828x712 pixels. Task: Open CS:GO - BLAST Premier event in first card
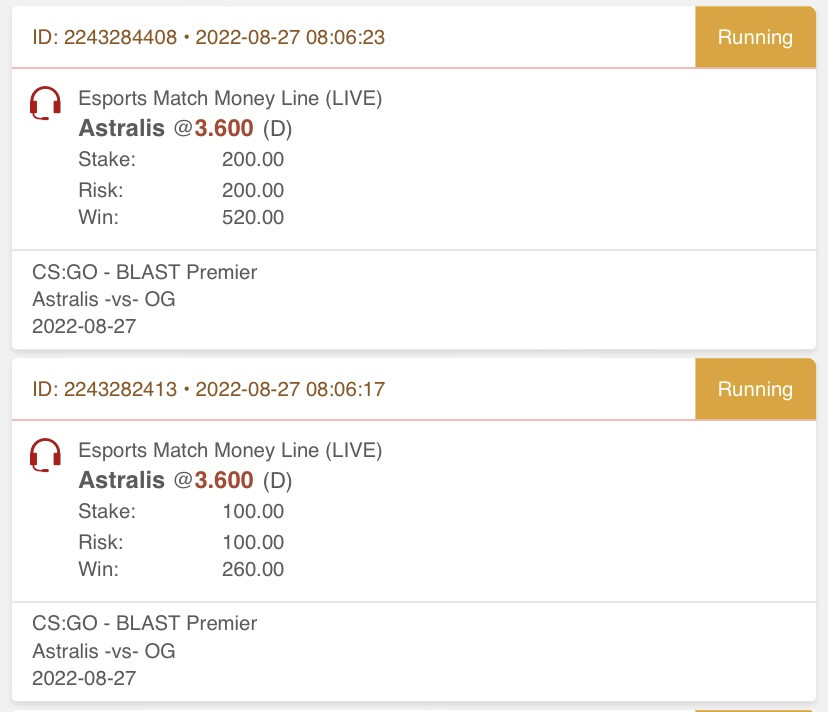[144, 272]
